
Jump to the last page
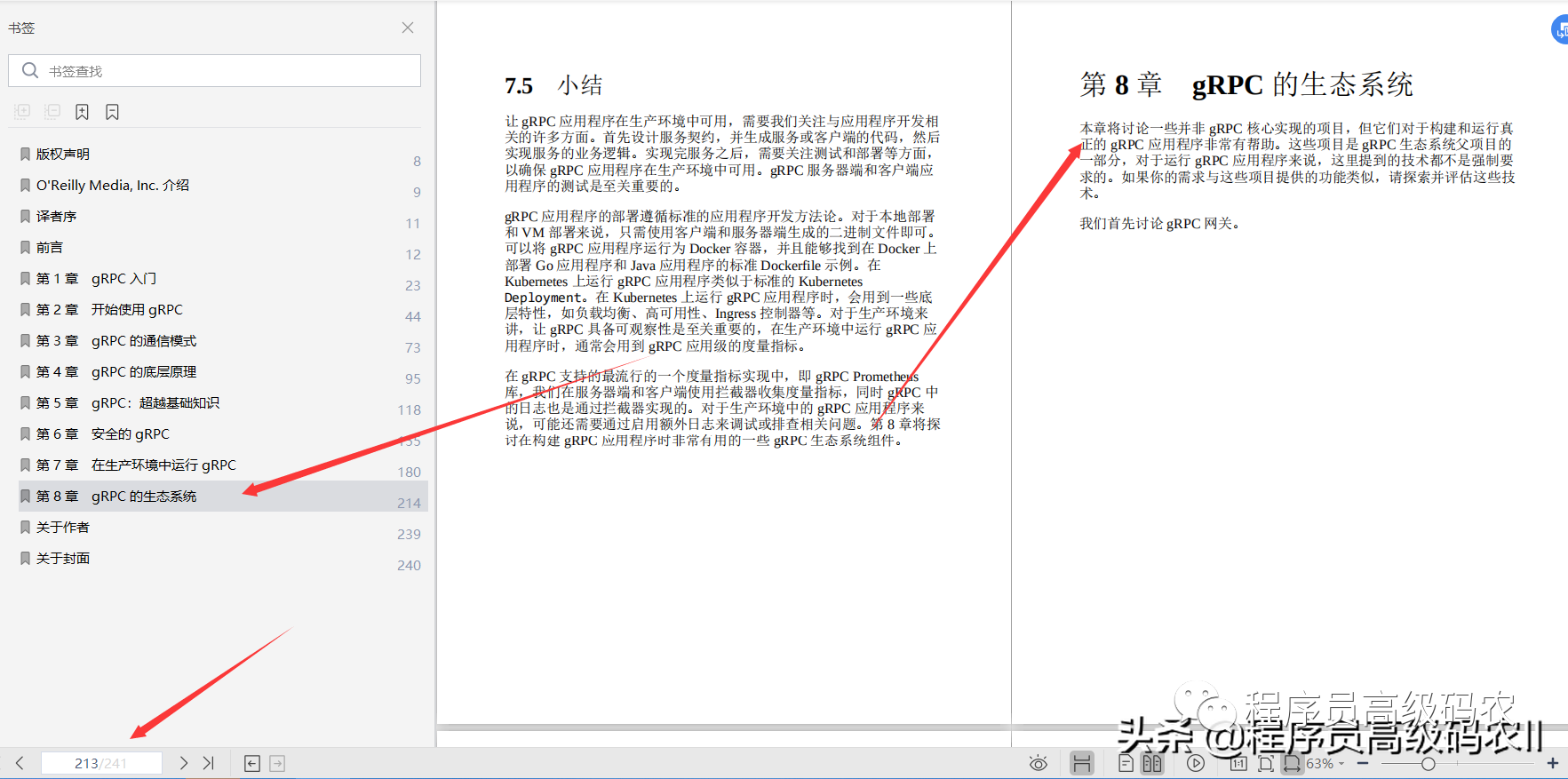(209, 763)
